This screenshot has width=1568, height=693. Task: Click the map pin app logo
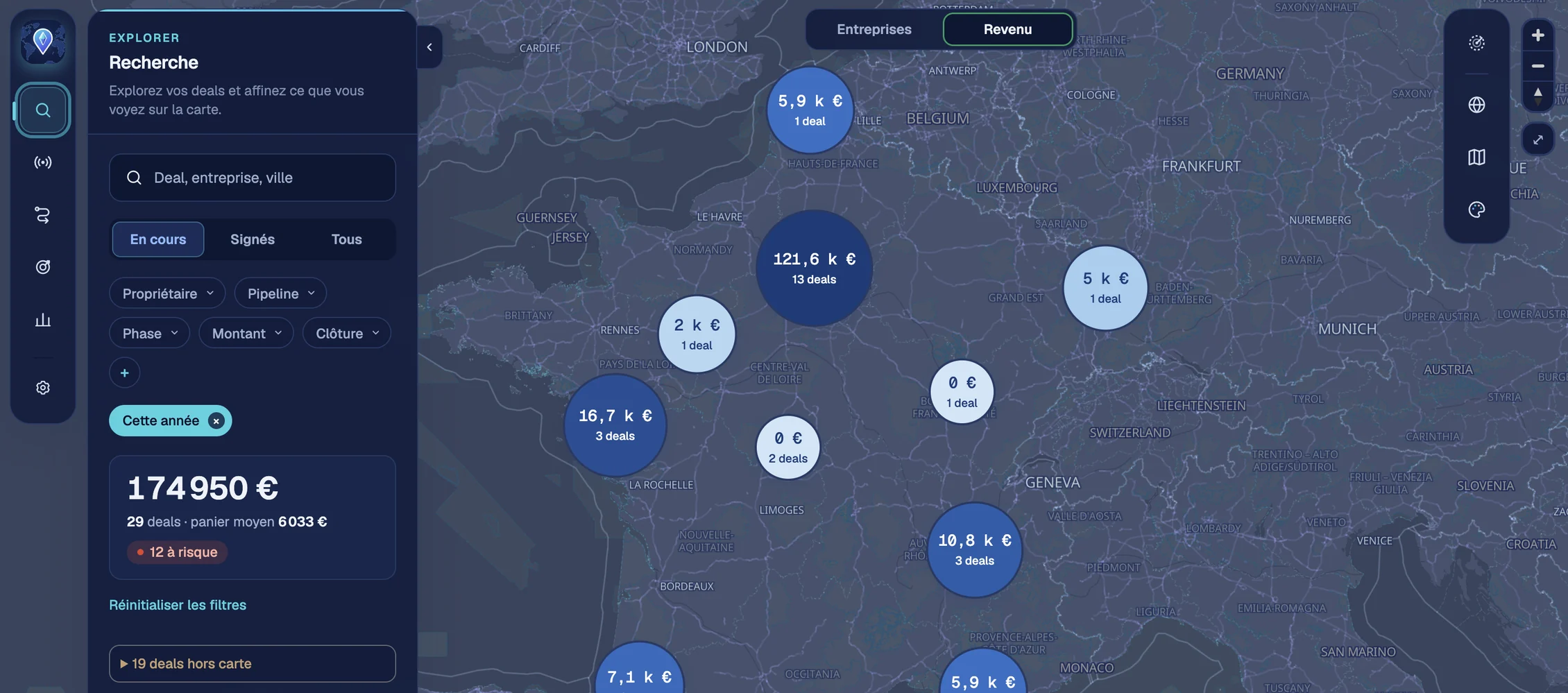(x=43, y=42)
